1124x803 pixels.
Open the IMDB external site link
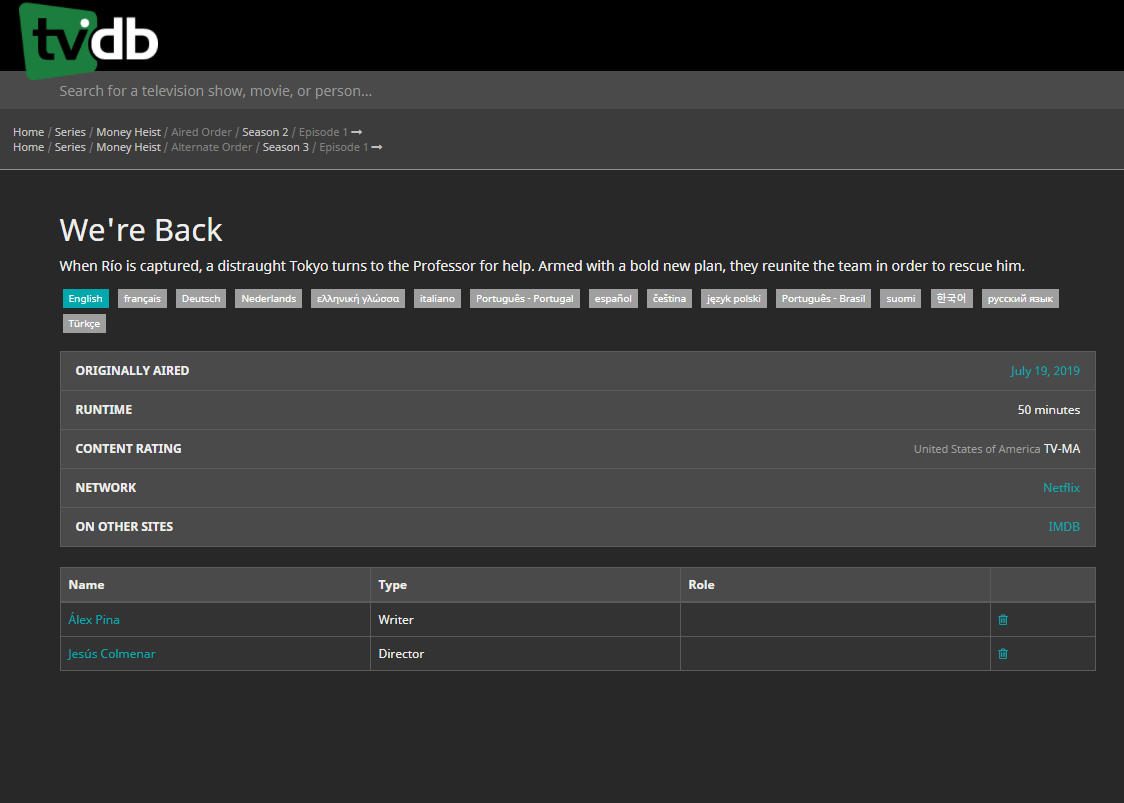[1063, 527]
